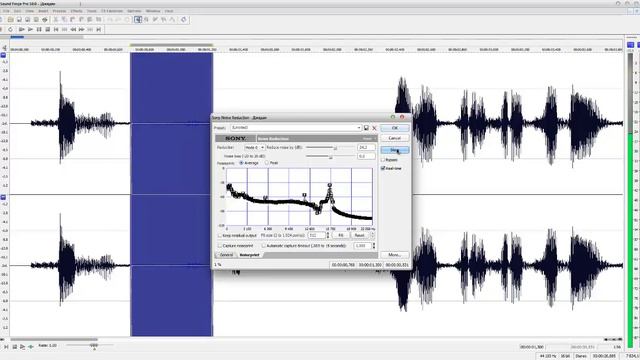Click Forward in the transport toolbar

click(82, 29)
